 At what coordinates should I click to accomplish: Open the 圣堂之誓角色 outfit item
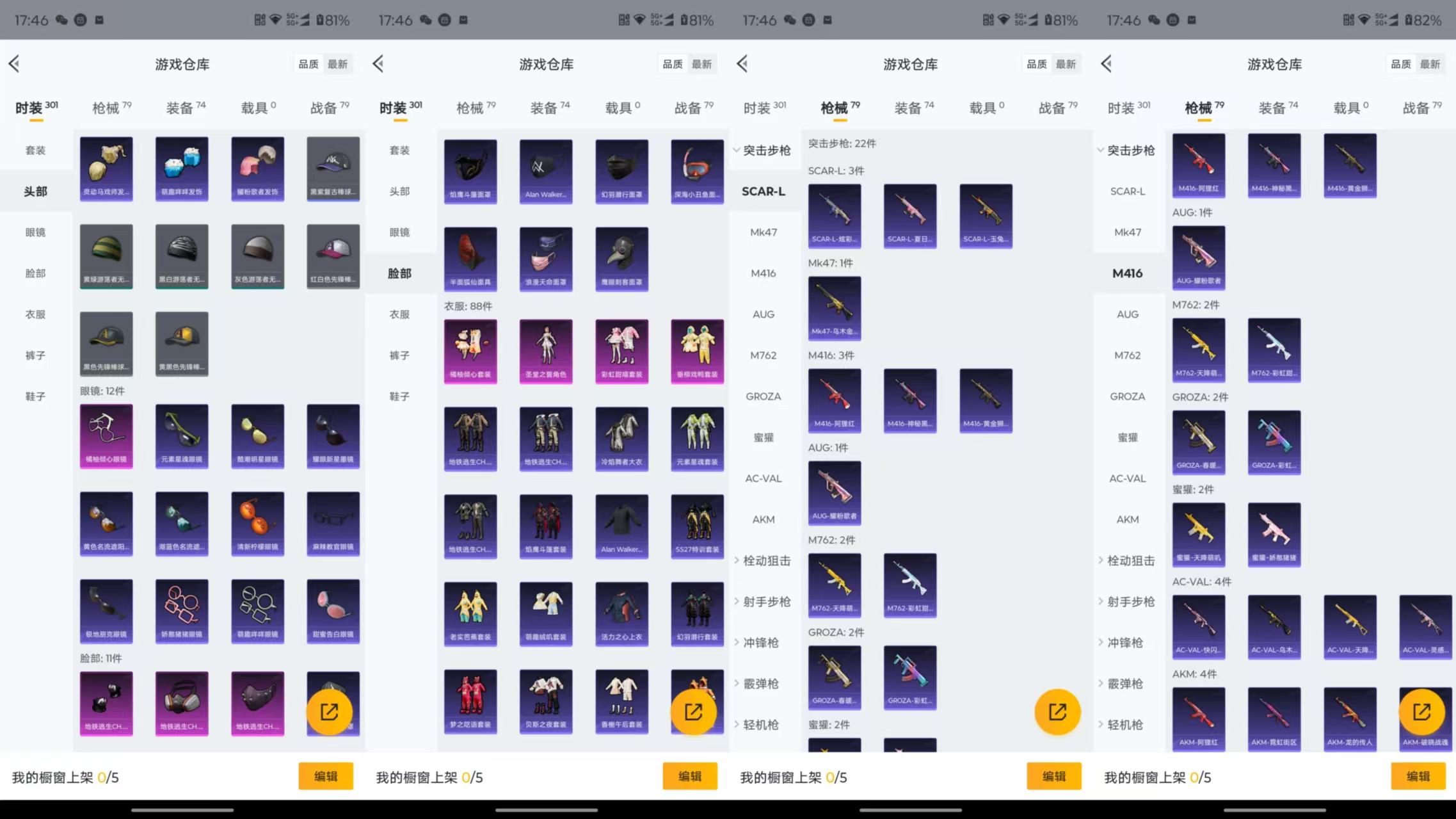click(546, 352)
